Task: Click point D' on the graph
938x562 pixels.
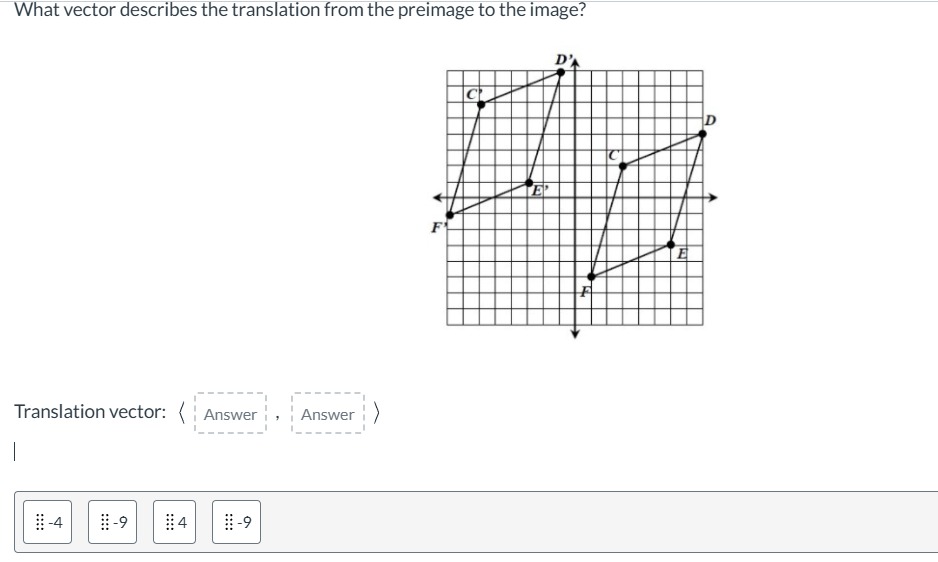Action: tap(561, 72)
